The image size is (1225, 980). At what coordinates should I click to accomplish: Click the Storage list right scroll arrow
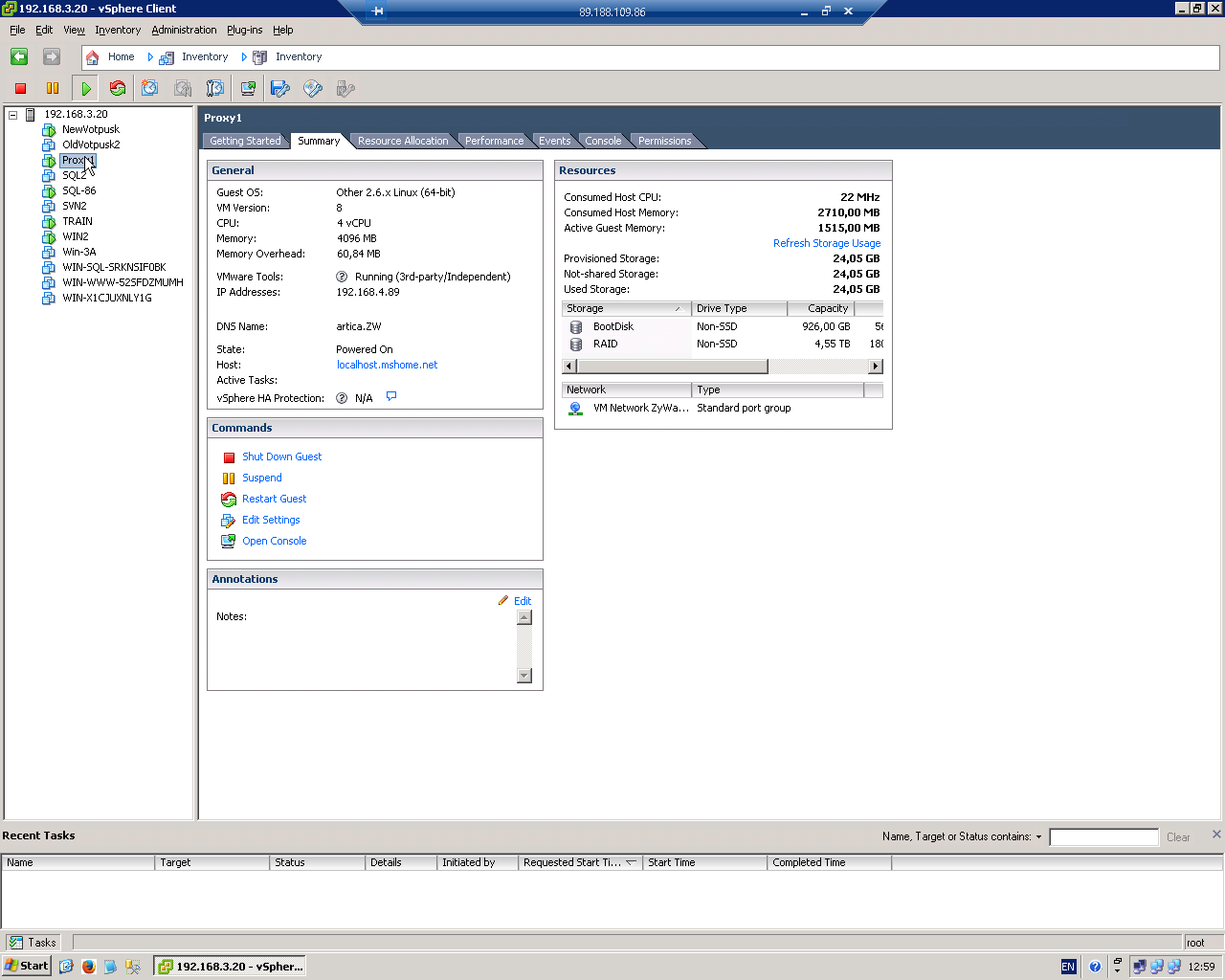tap(875, 367)
